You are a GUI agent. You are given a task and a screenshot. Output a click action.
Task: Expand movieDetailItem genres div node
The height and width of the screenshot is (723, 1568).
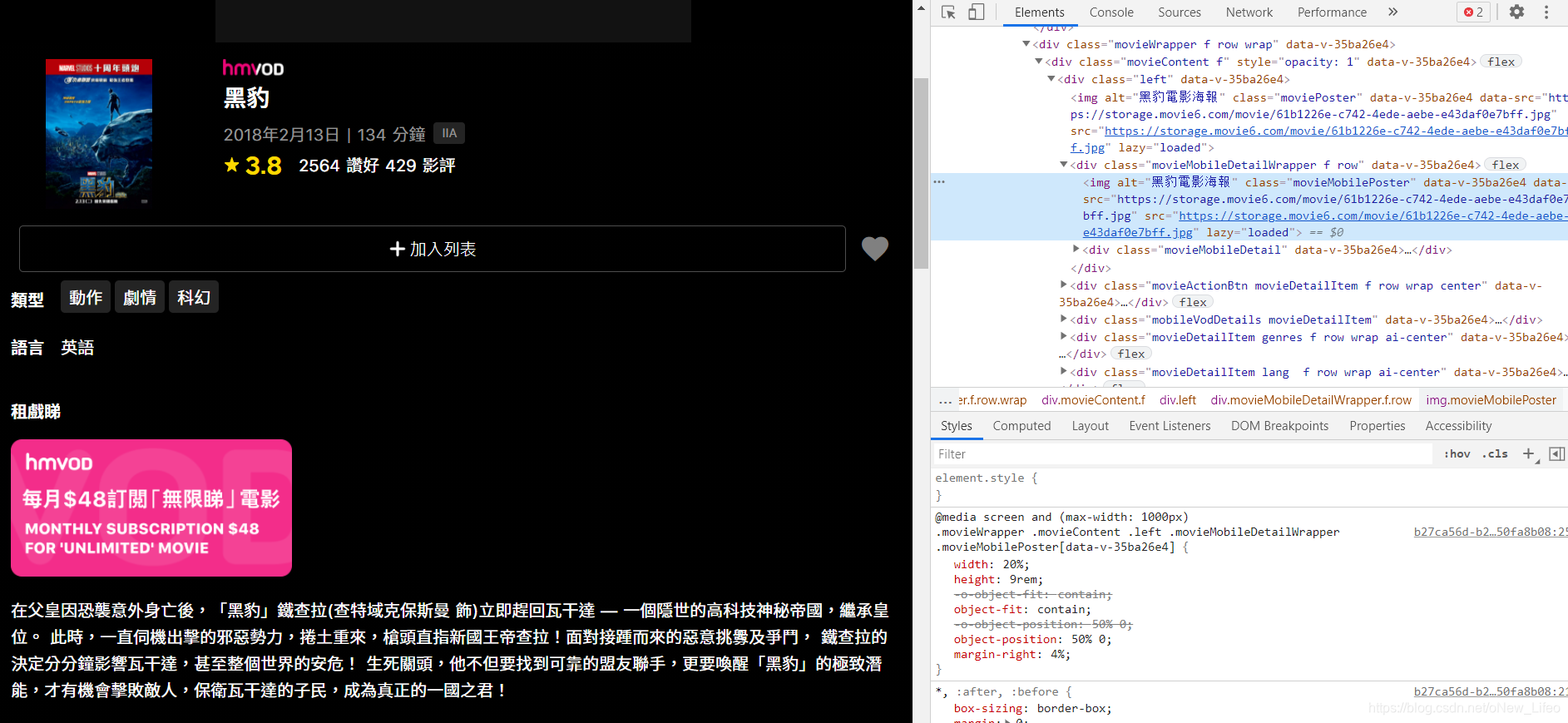coord(1064,336)
